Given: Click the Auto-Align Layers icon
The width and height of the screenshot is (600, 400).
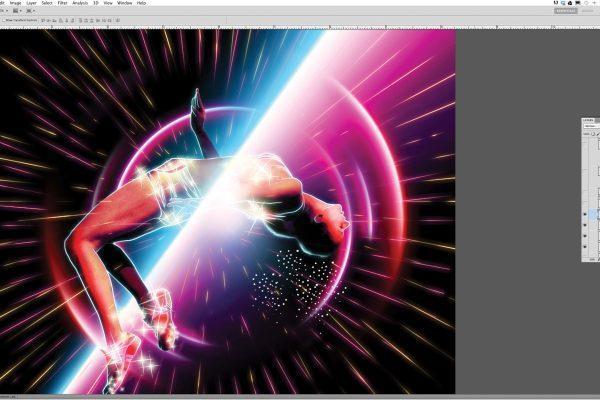Looking at the screenshot, I should (118, 20).
